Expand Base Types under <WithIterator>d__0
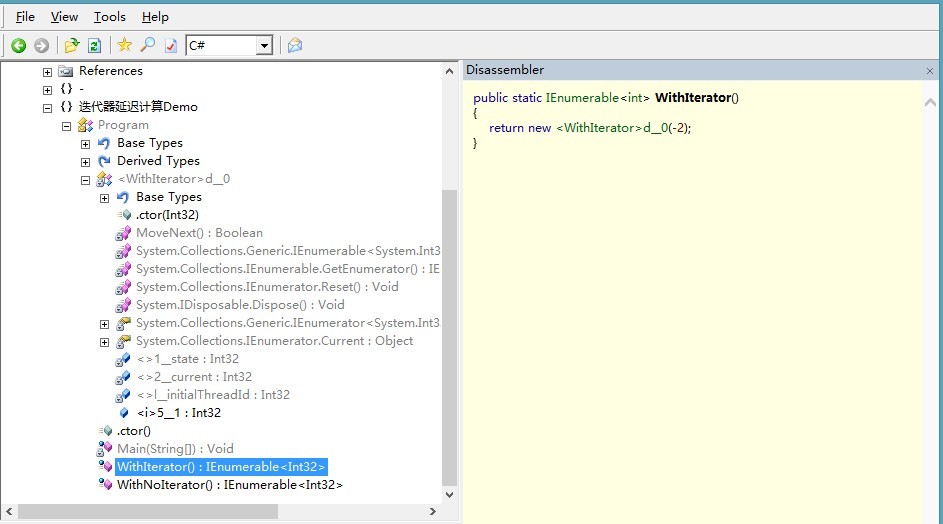Screen dimensions: 943x524 pos(105,198)
